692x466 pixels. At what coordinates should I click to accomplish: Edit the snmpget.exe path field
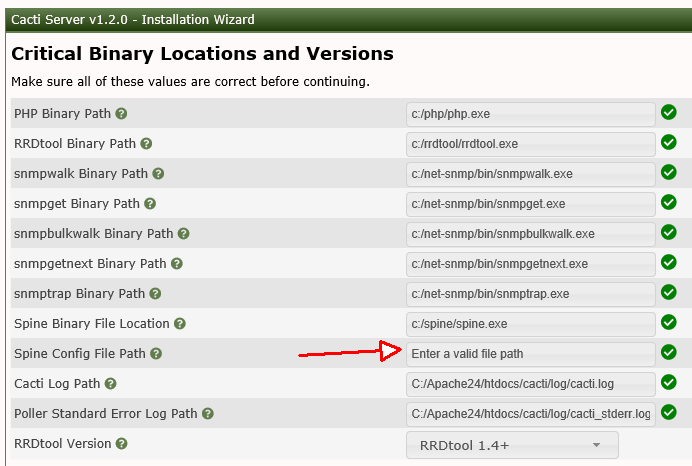530,204
